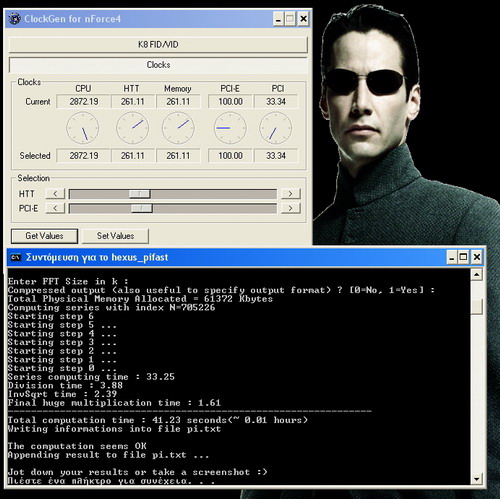Viewport: 500px width, 499px height.
Task: Click the PCI-E clock dial gauge
Action: [x=230, y=128]
